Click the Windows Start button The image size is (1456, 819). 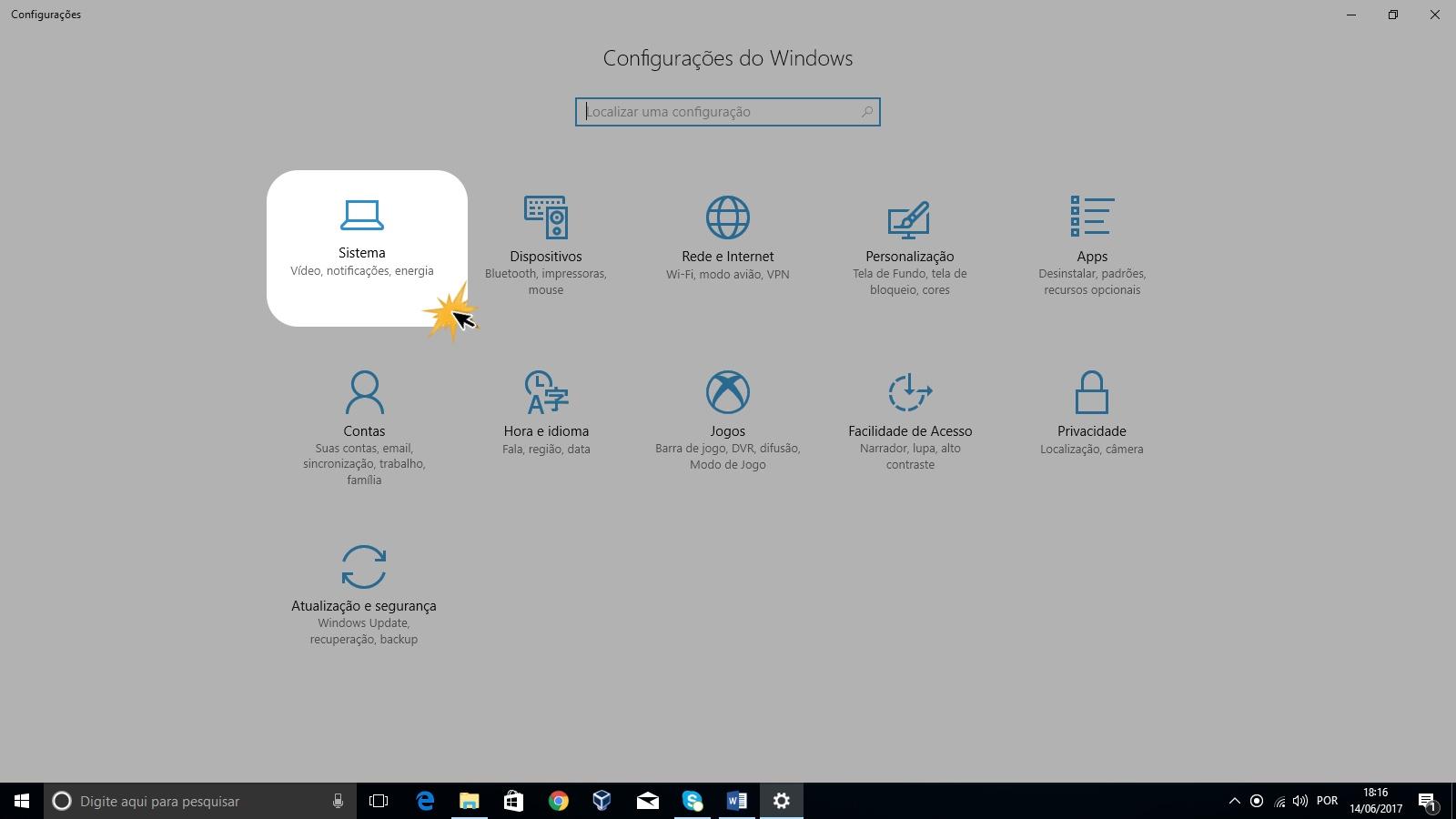point(22,801)
